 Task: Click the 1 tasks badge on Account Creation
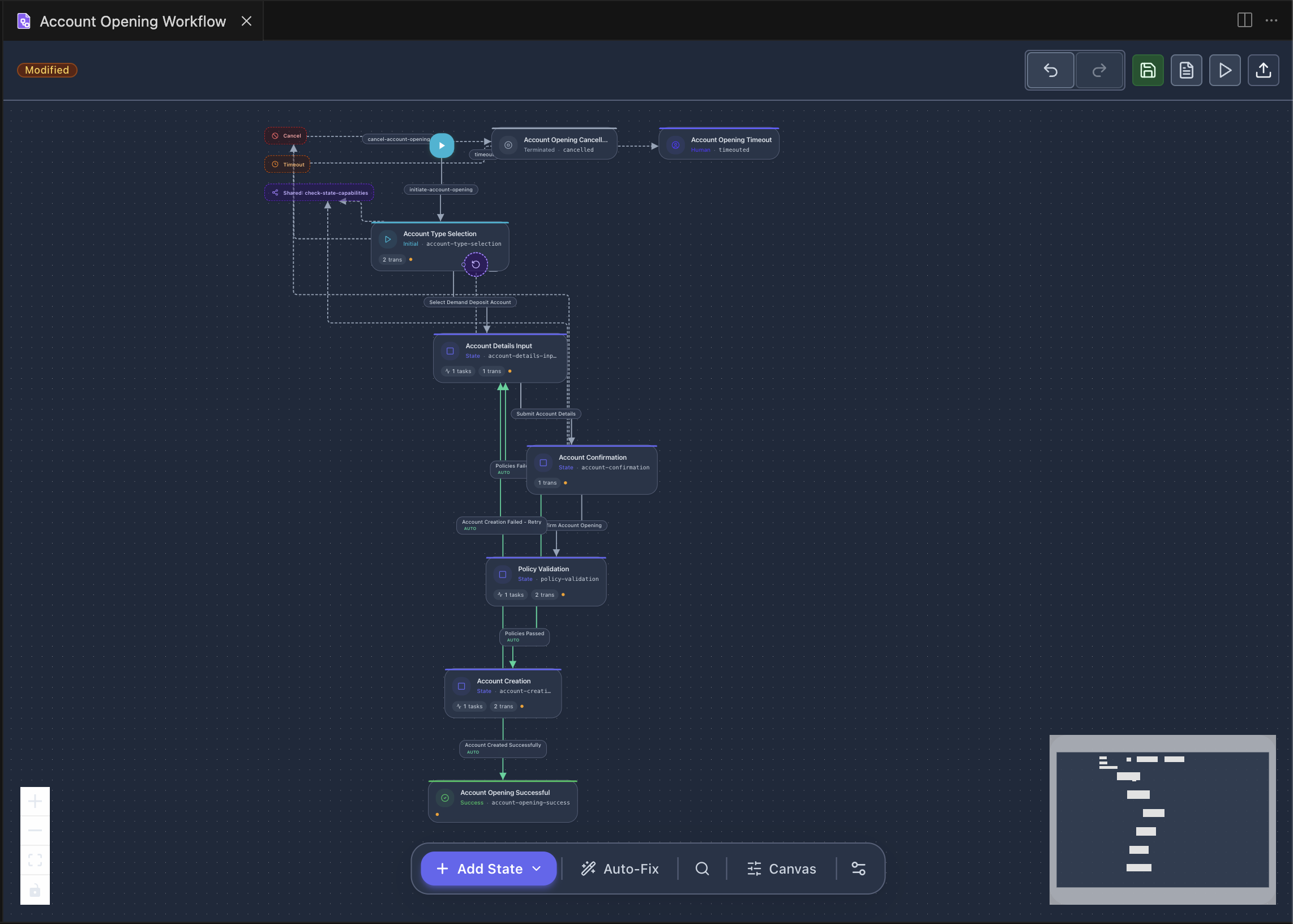pyautogui.click(x=470, y=707)
